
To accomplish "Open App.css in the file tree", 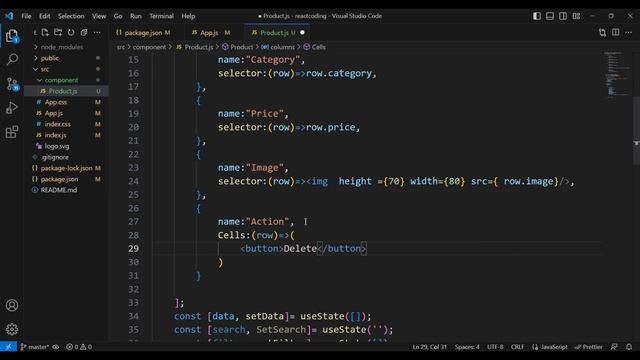I will pos(56,102).
